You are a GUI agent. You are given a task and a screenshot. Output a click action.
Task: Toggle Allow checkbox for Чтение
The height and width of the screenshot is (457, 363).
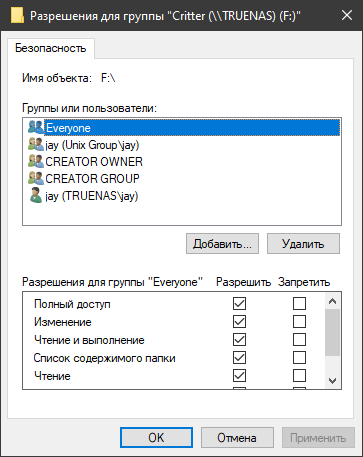click(x=239, y=376)
